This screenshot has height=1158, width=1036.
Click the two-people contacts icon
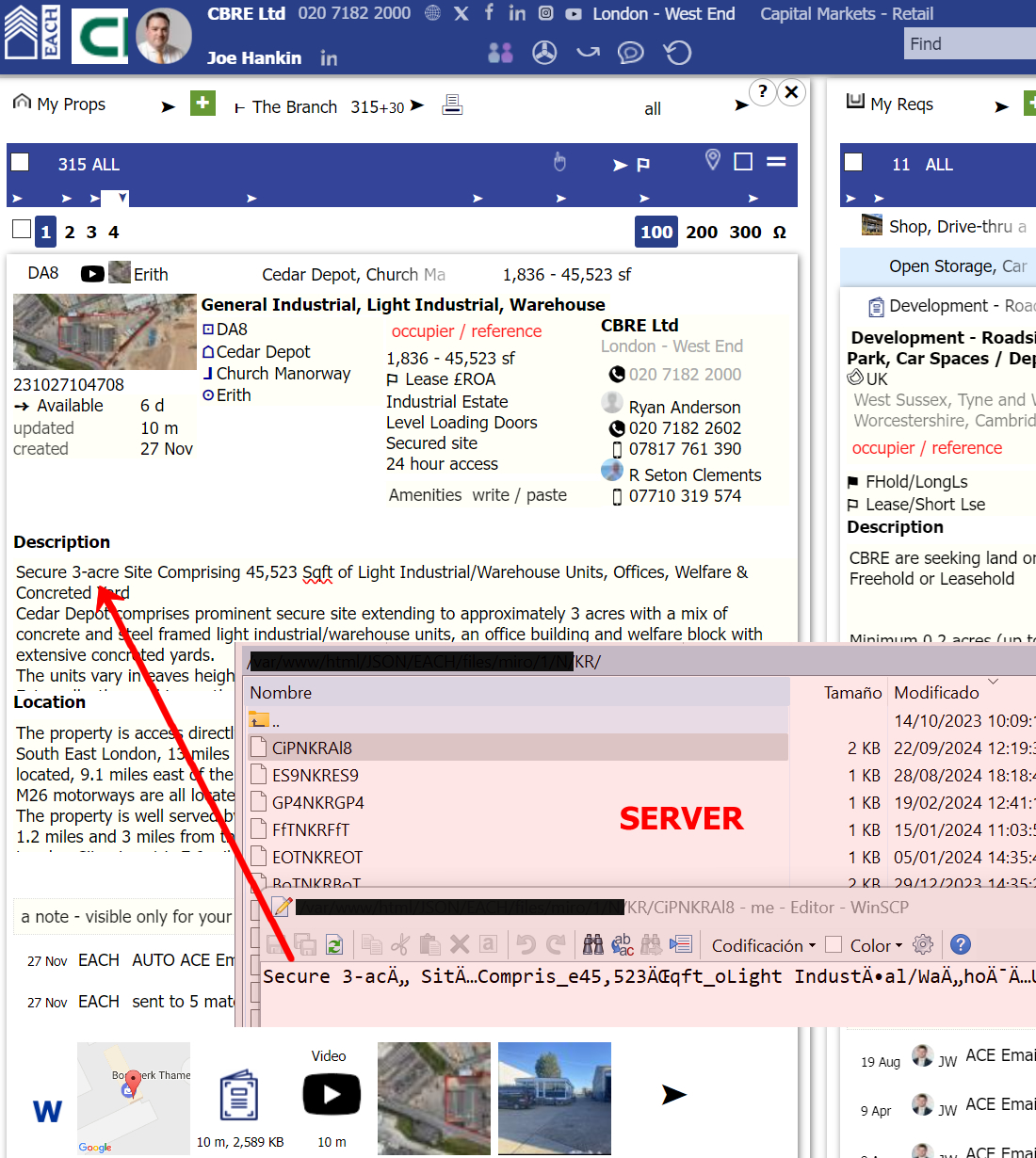500,53
